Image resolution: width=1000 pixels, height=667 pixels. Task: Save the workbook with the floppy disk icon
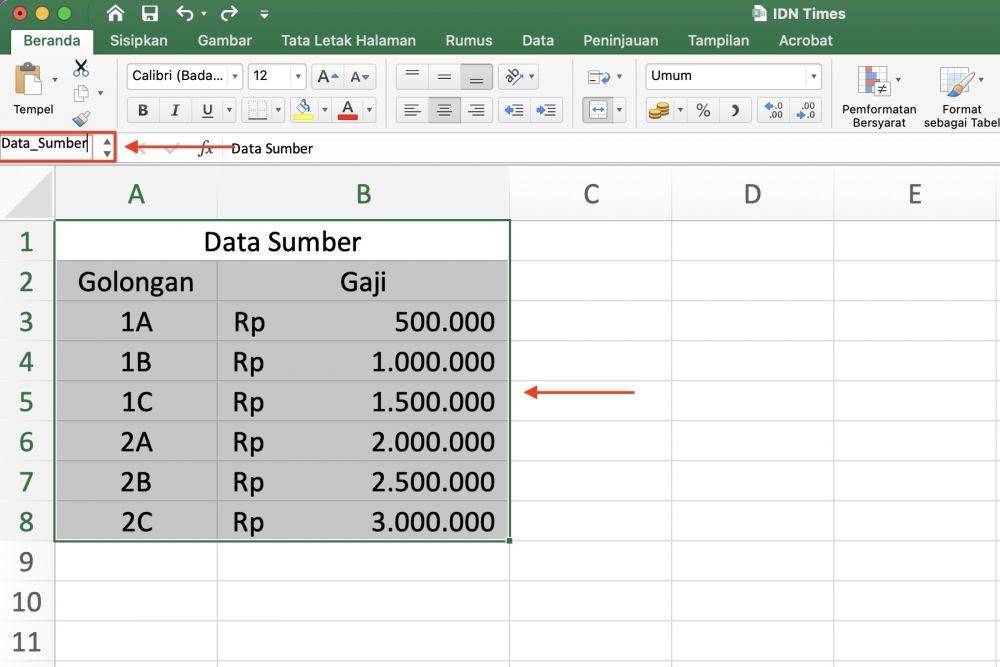tap(150, 13)
